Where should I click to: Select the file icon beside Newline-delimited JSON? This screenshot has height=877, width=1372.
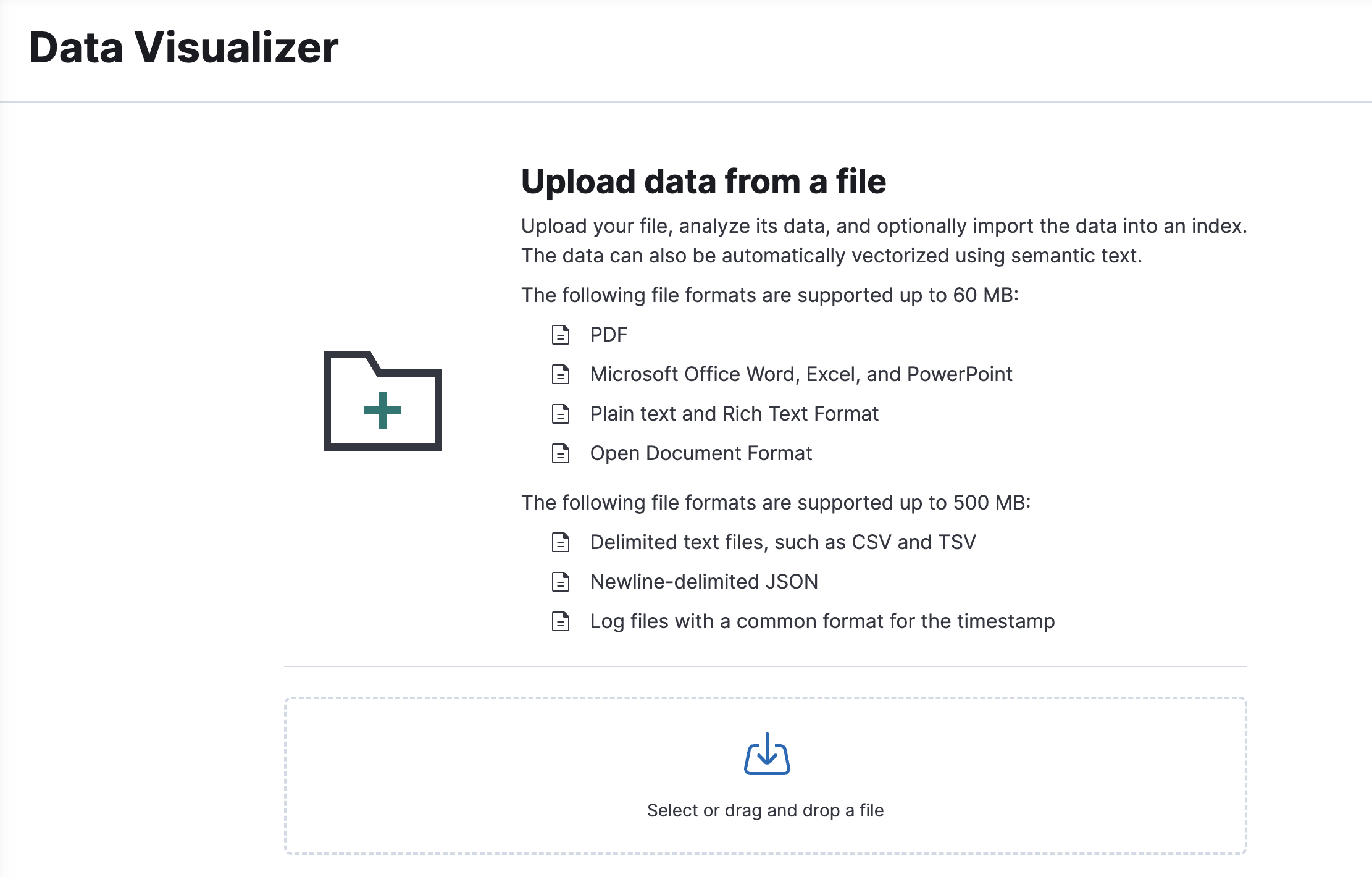point(561,581)
